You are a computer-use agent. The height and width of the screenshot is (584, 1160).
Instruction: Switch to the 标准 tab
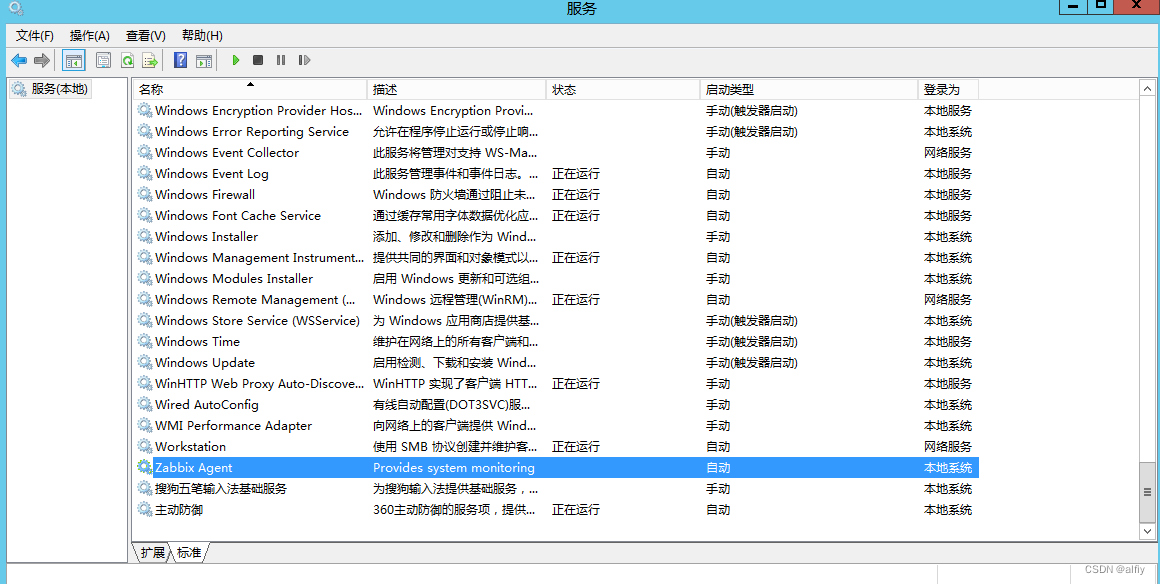click(x=189, y=553)
